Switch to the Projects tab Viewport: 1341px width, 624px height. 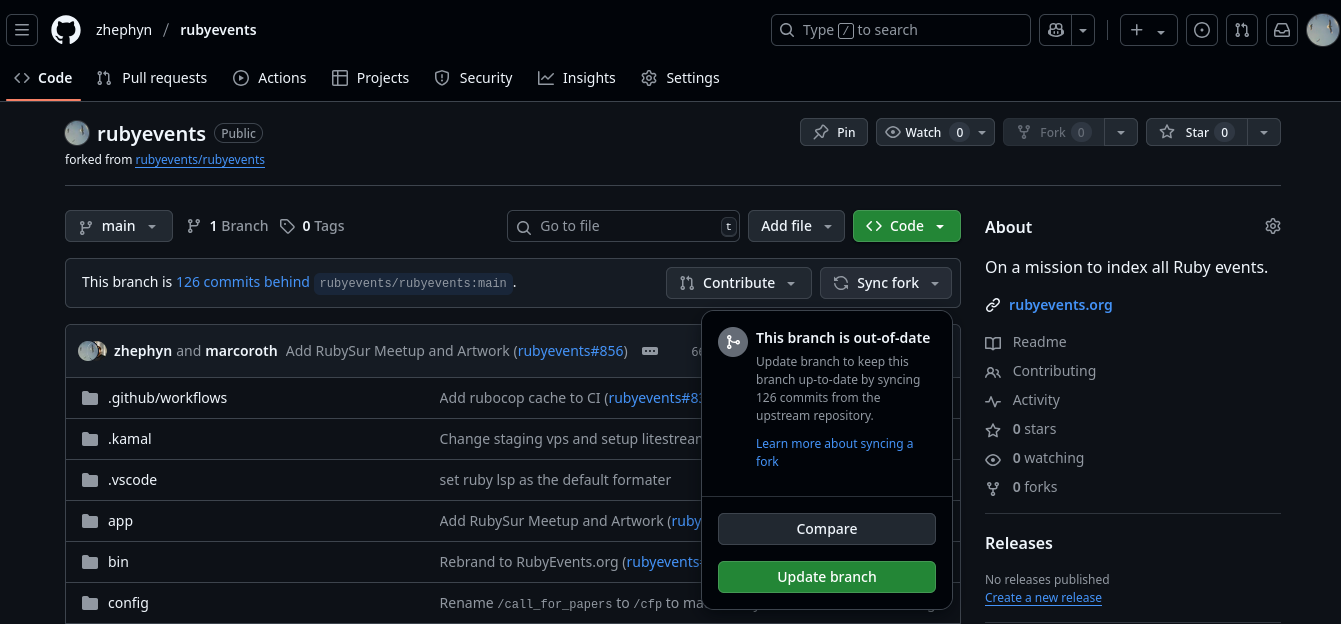[370, 78]
